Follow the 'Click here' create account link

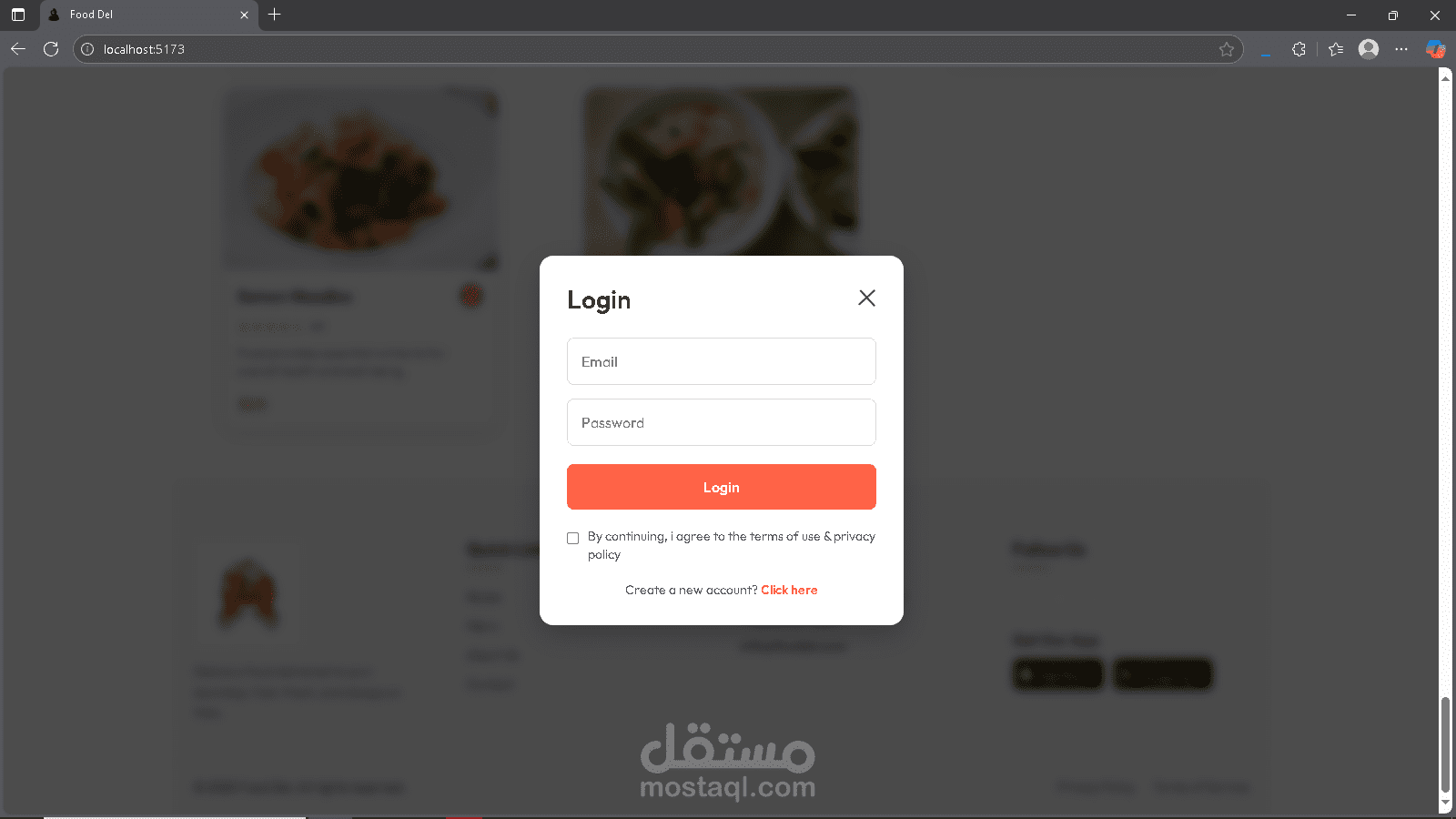click(x=789, y=590)
